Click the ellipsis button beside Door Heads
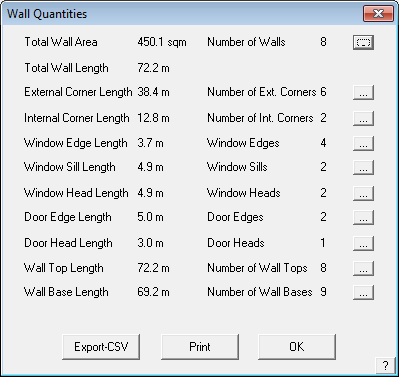 363,243
